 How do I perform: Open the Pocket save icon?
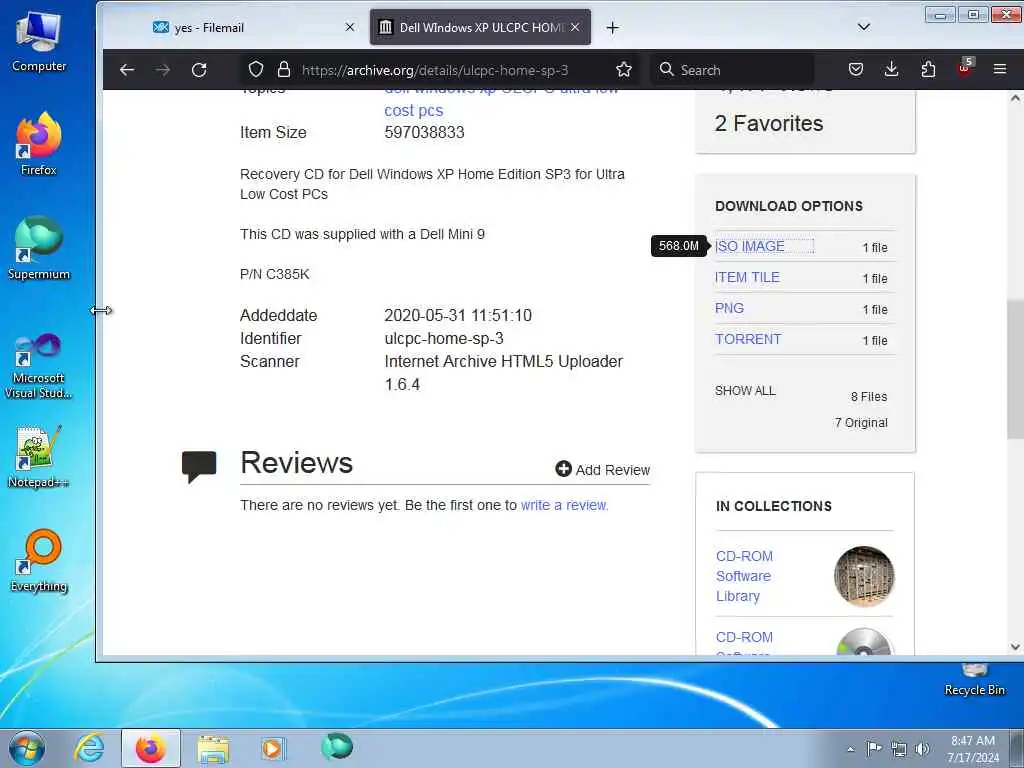point(856,69)
